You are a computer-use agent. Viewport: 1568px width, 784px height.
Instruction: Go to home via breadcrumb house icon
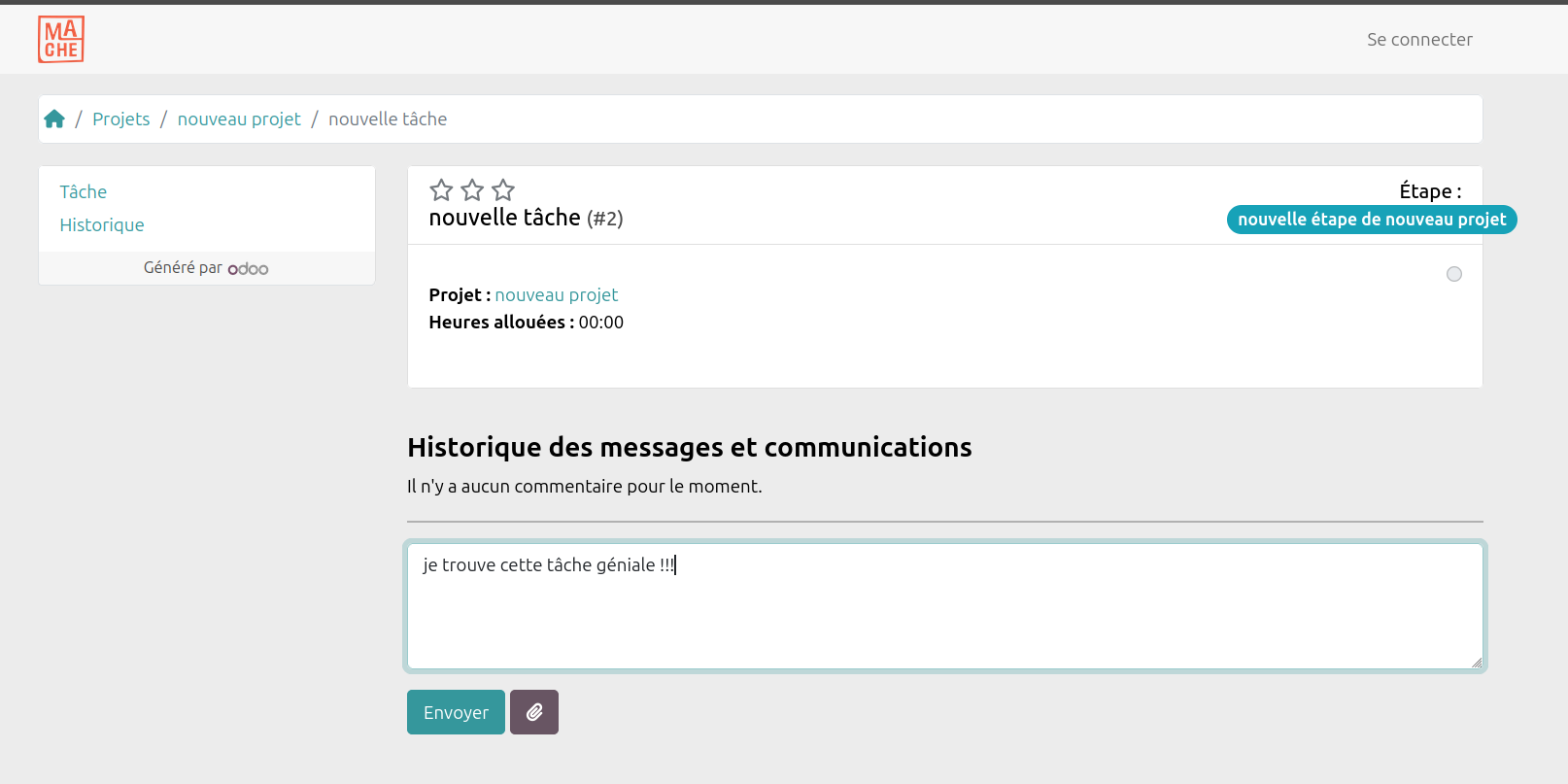coord(54,119)
